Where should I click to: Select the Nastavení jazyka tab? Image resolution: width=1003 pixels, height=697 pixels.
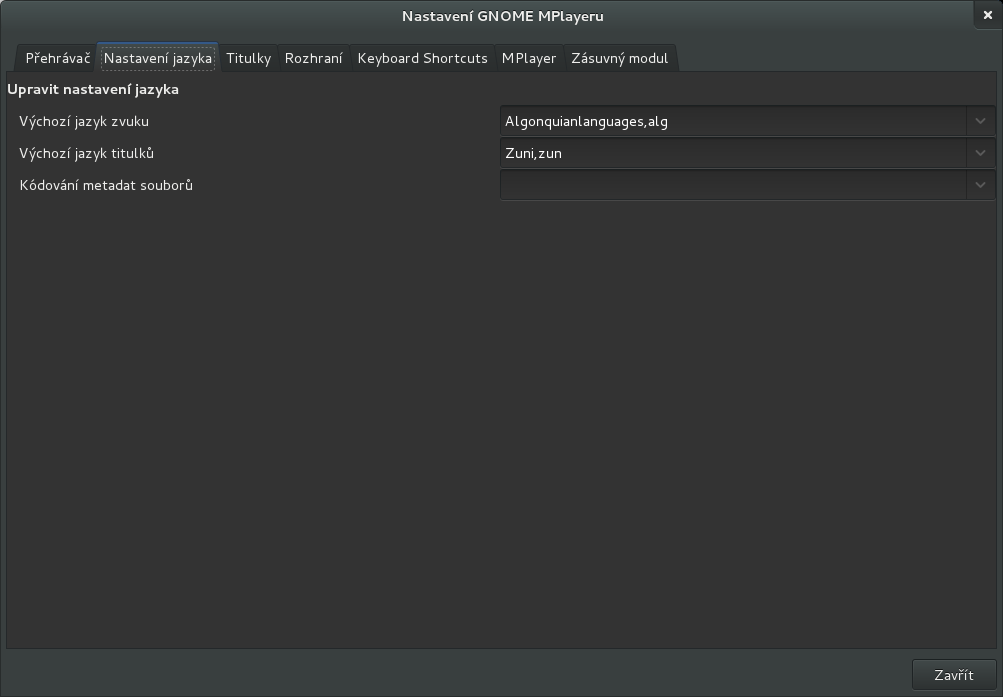(158, 58)
